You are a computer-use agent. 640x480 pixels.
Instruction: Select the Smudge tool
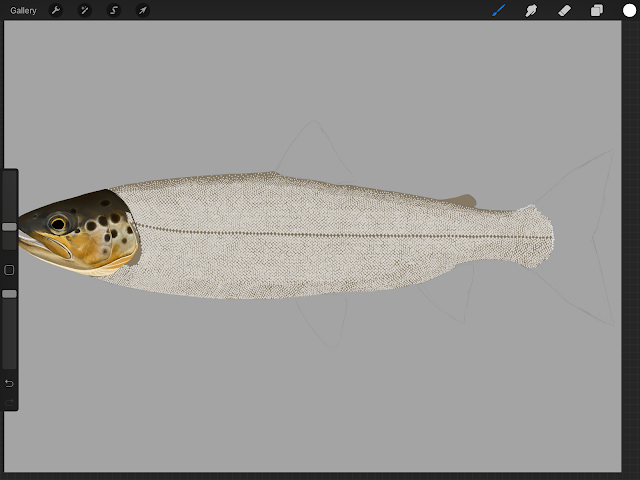coord(531,10)
